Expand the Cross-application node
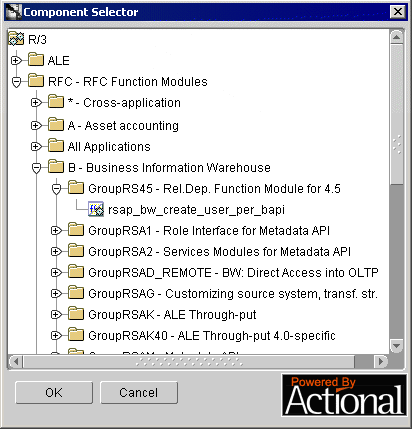The height and width of the screenshot is (429, 412). pyautogui.click(x=36, y=103)
